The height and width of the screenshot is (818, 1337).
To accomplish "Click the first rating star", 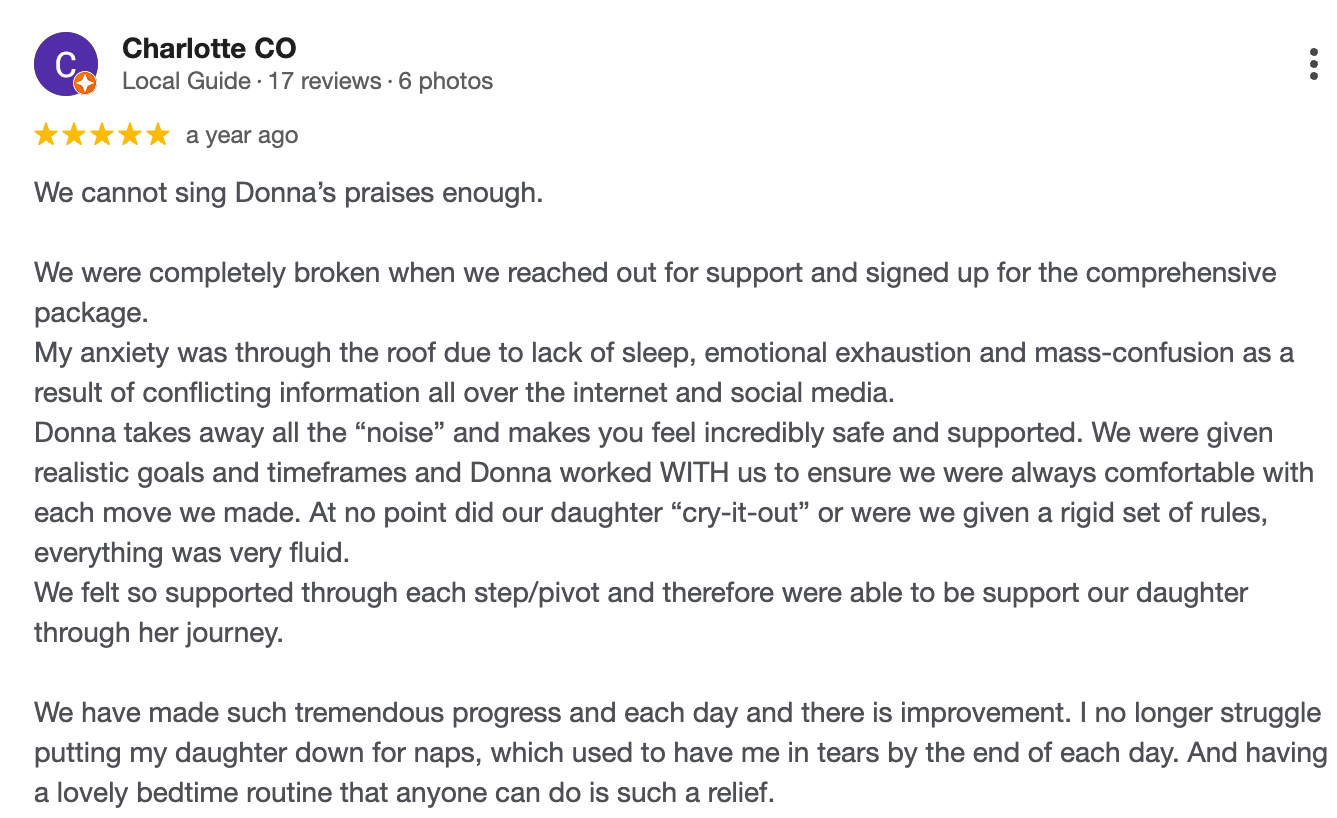I will coord(46,135).
